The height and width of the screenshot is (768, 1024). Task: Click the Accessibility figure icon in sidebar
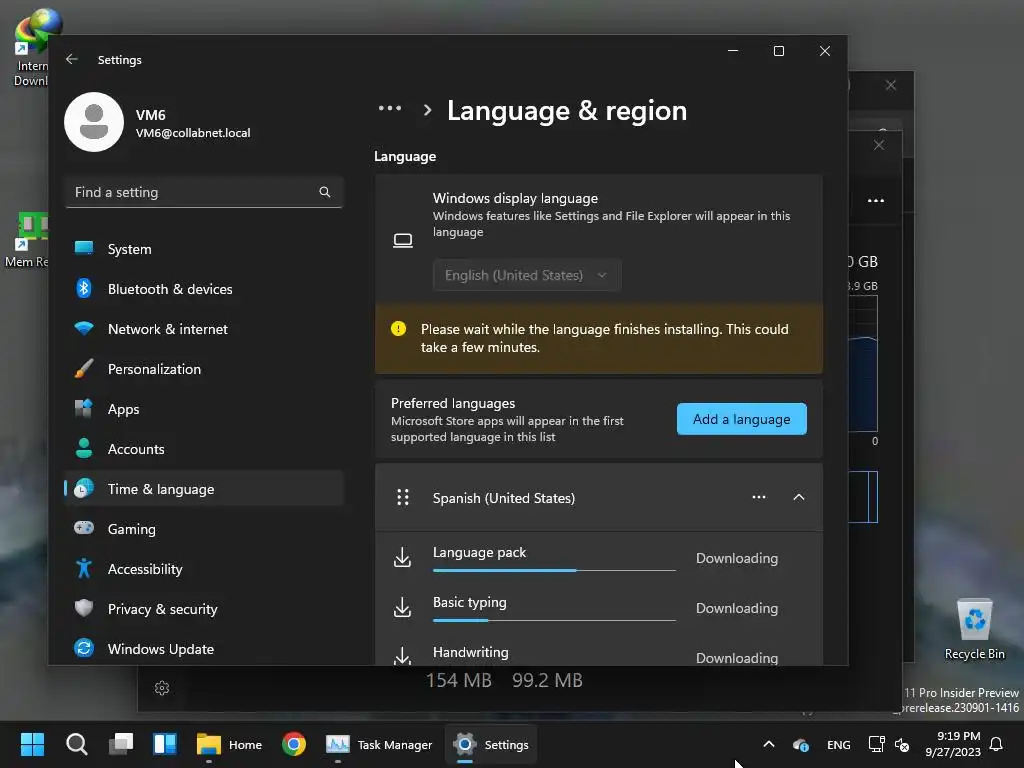(84, 568)
